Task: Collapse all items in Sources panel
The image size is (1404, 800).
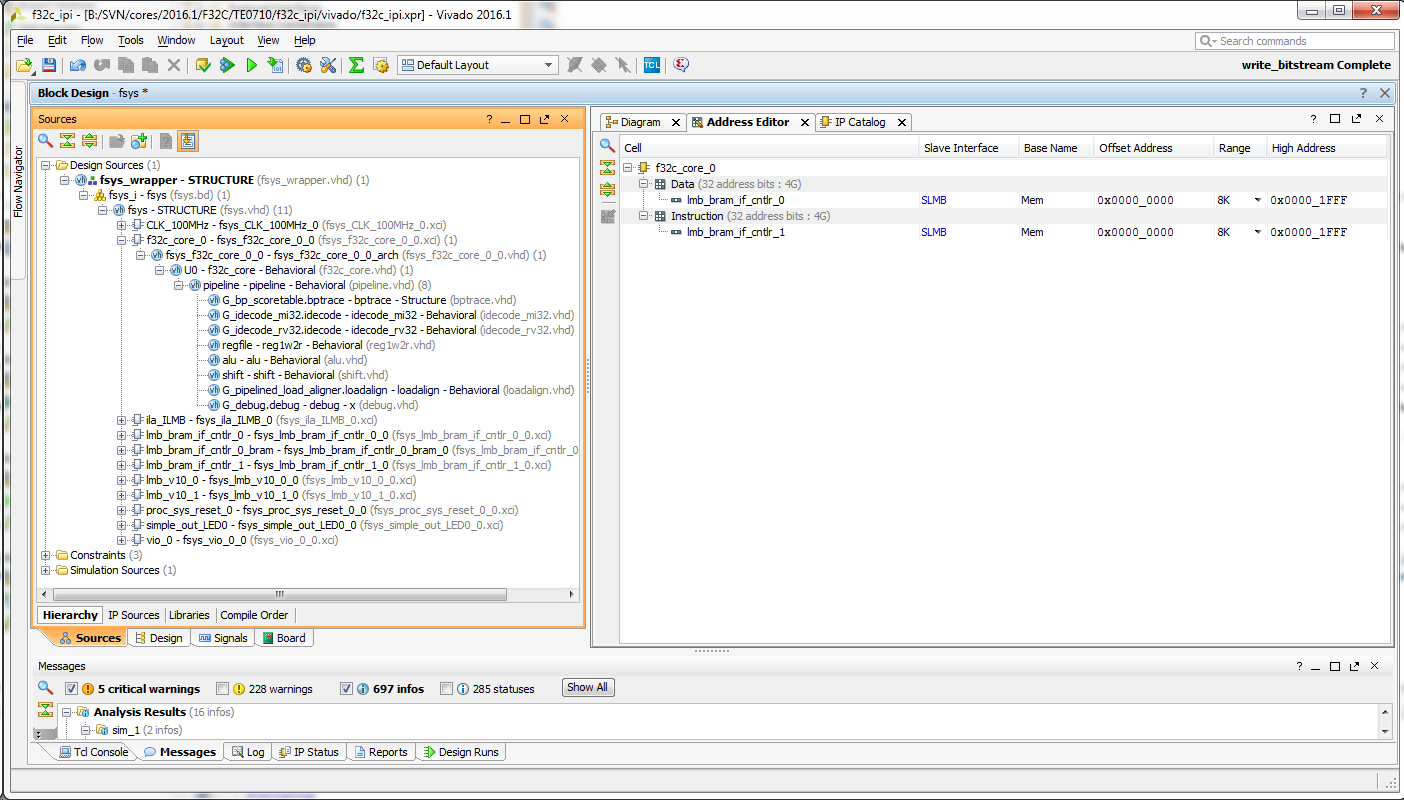Action: coord(67,141)
